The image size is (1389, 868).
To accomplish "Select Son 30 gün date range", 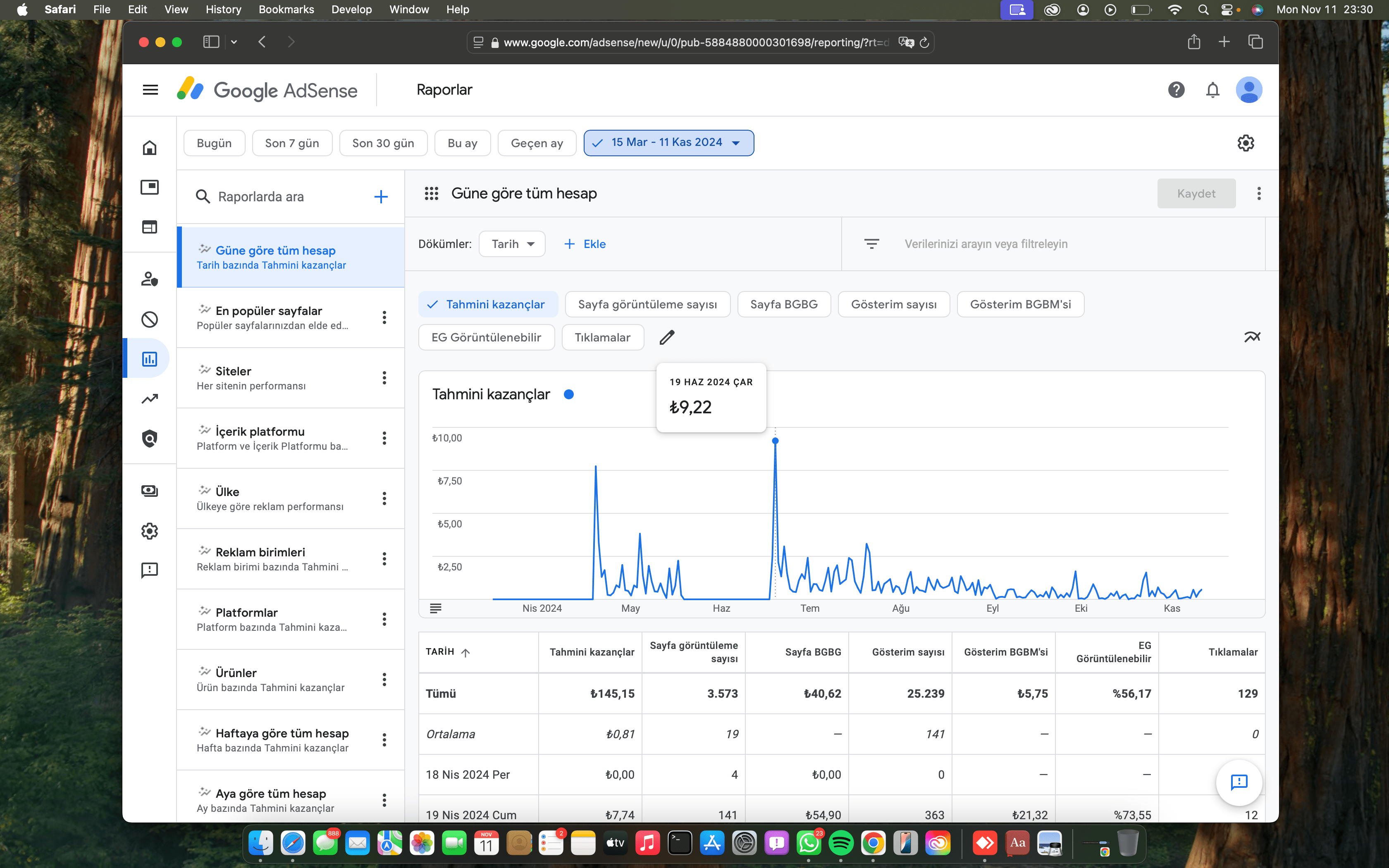I will (x=383, y=143).
